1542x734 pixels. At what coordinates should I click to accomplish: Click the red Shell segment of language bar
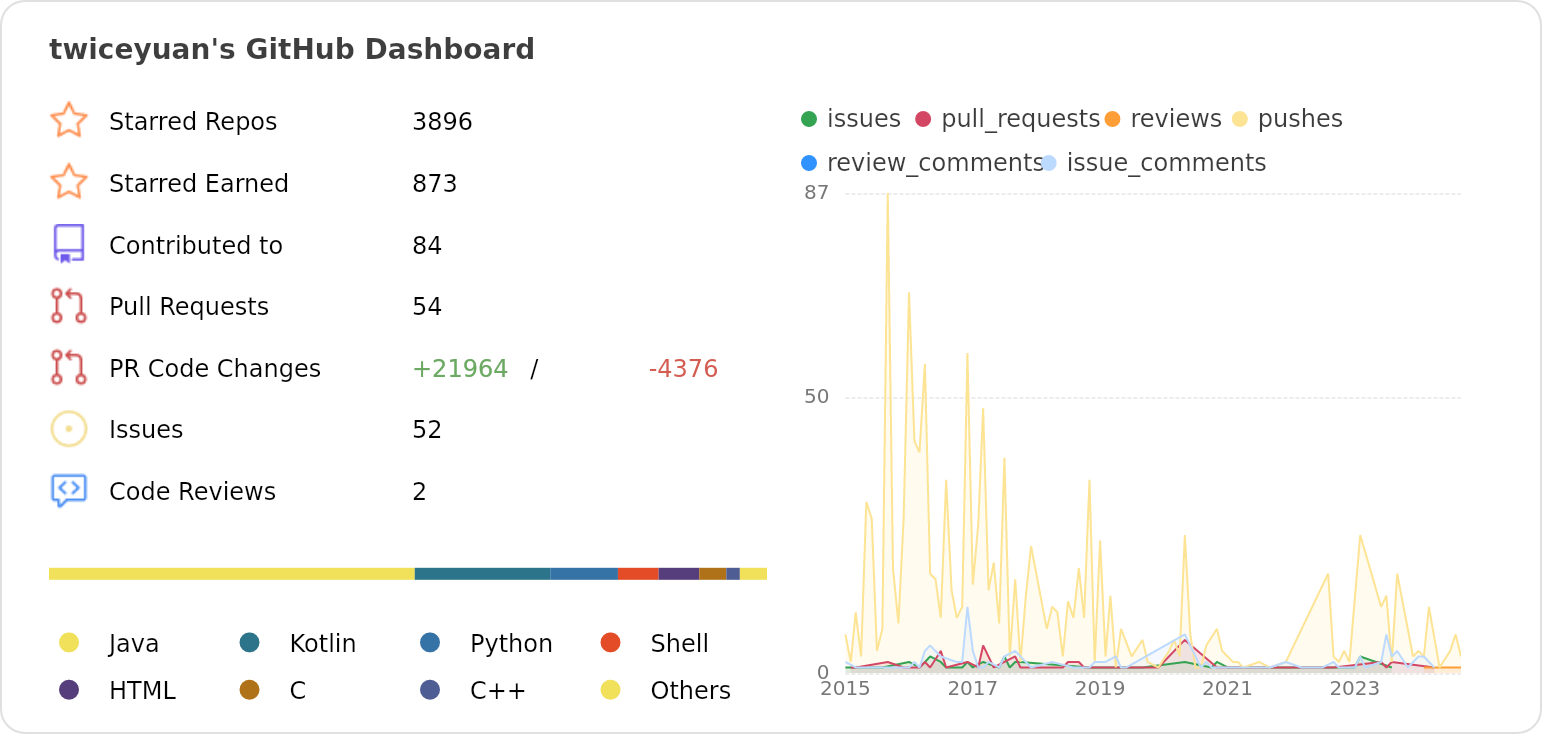tap(638, 574)
